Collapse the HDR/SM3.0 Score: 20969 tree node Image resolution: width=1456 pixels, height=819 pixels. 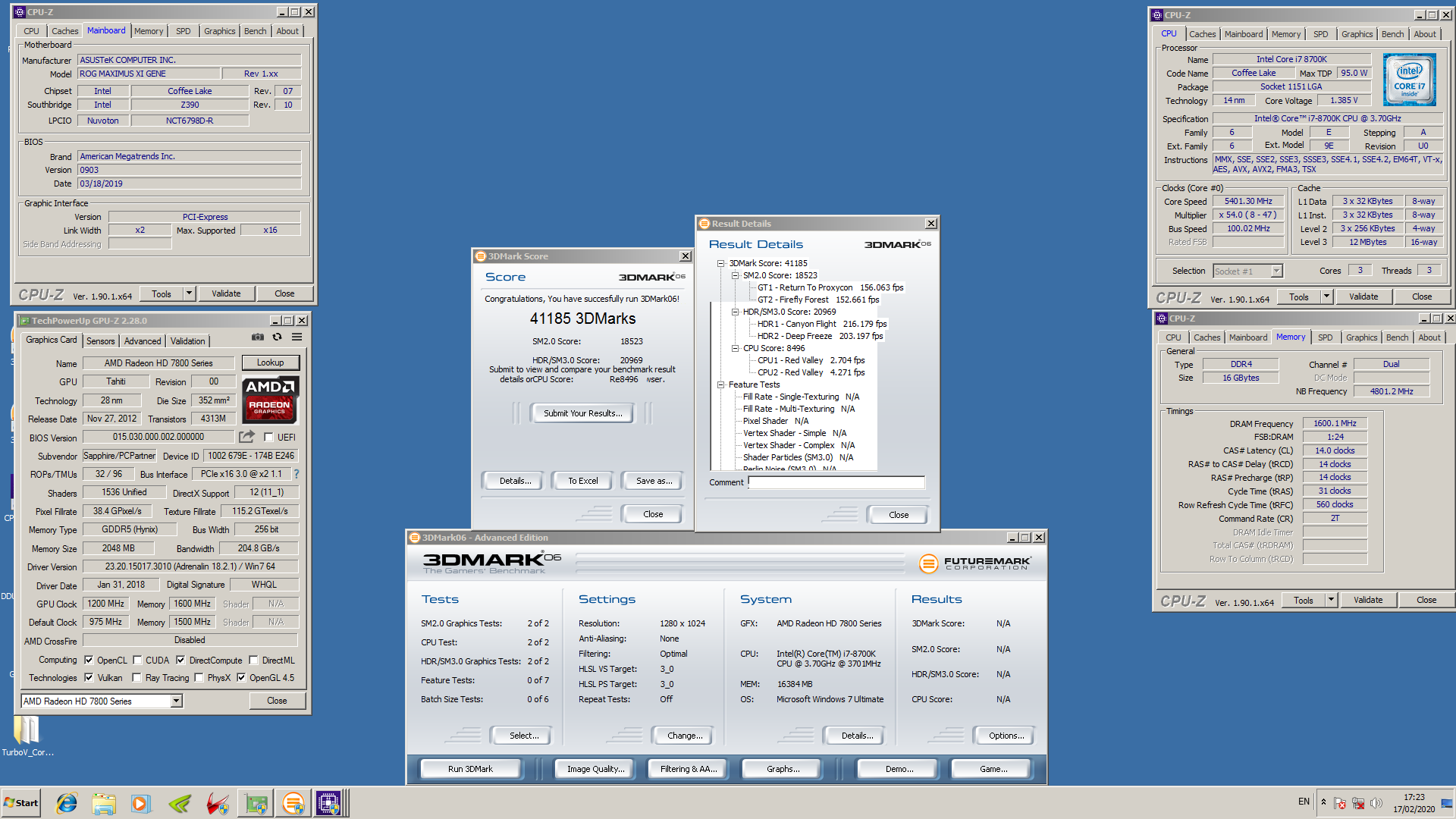point(735,312)
